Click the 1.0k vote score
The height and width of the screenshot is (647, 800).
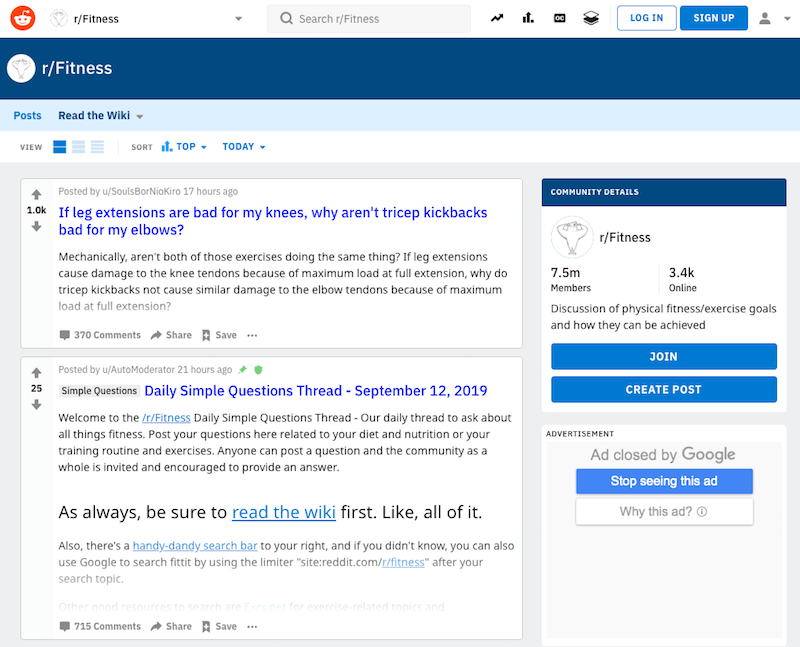[x=36, y=210]
